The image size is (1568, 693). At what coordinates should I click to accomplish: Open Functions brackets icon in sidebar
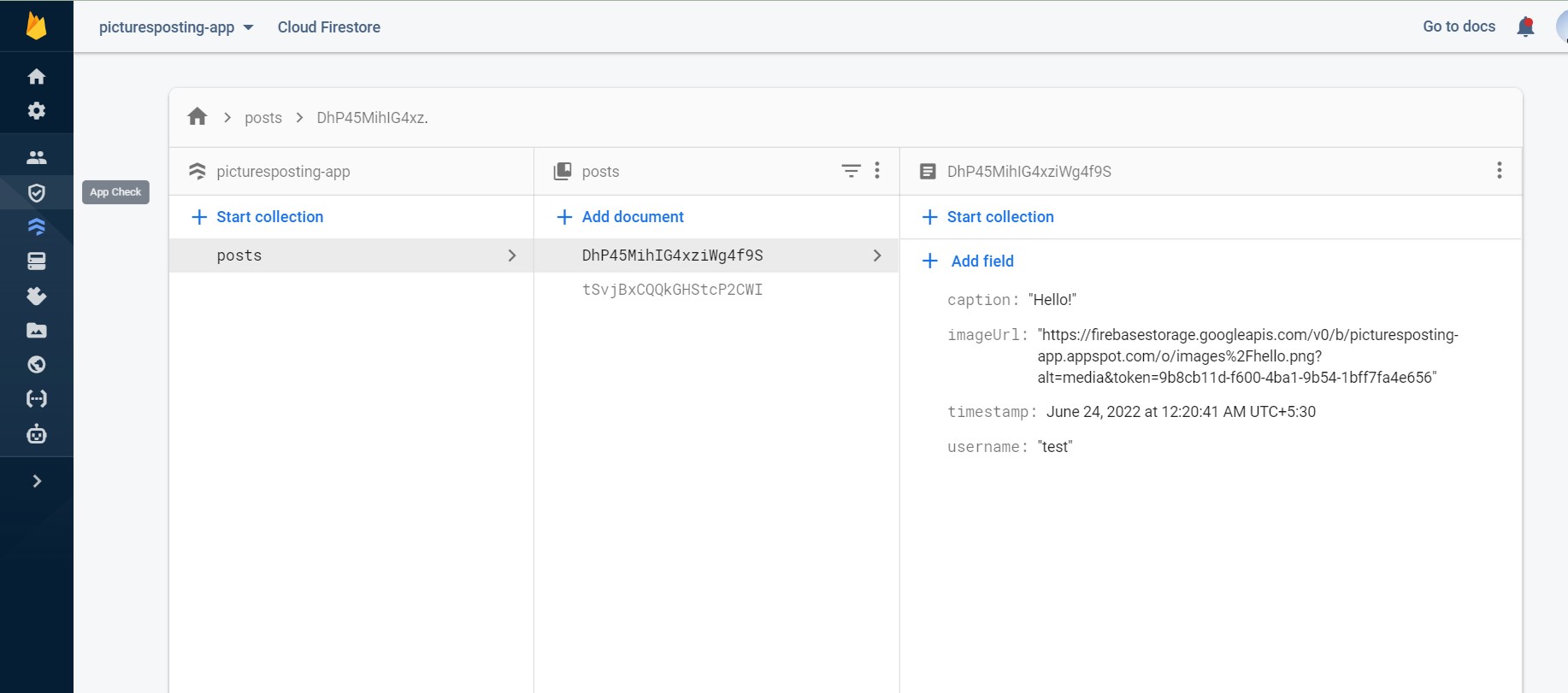pyautogui.click(x=36, y=399)
